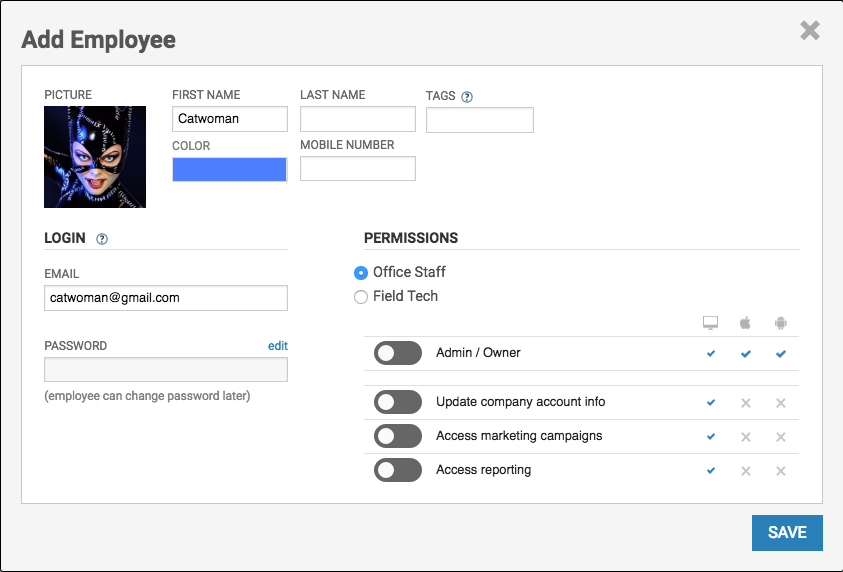Image resolution: width=843 pixels, height=572 pixels.
Task: Click the Tags help question mark icon
Action: pos(467,97)
